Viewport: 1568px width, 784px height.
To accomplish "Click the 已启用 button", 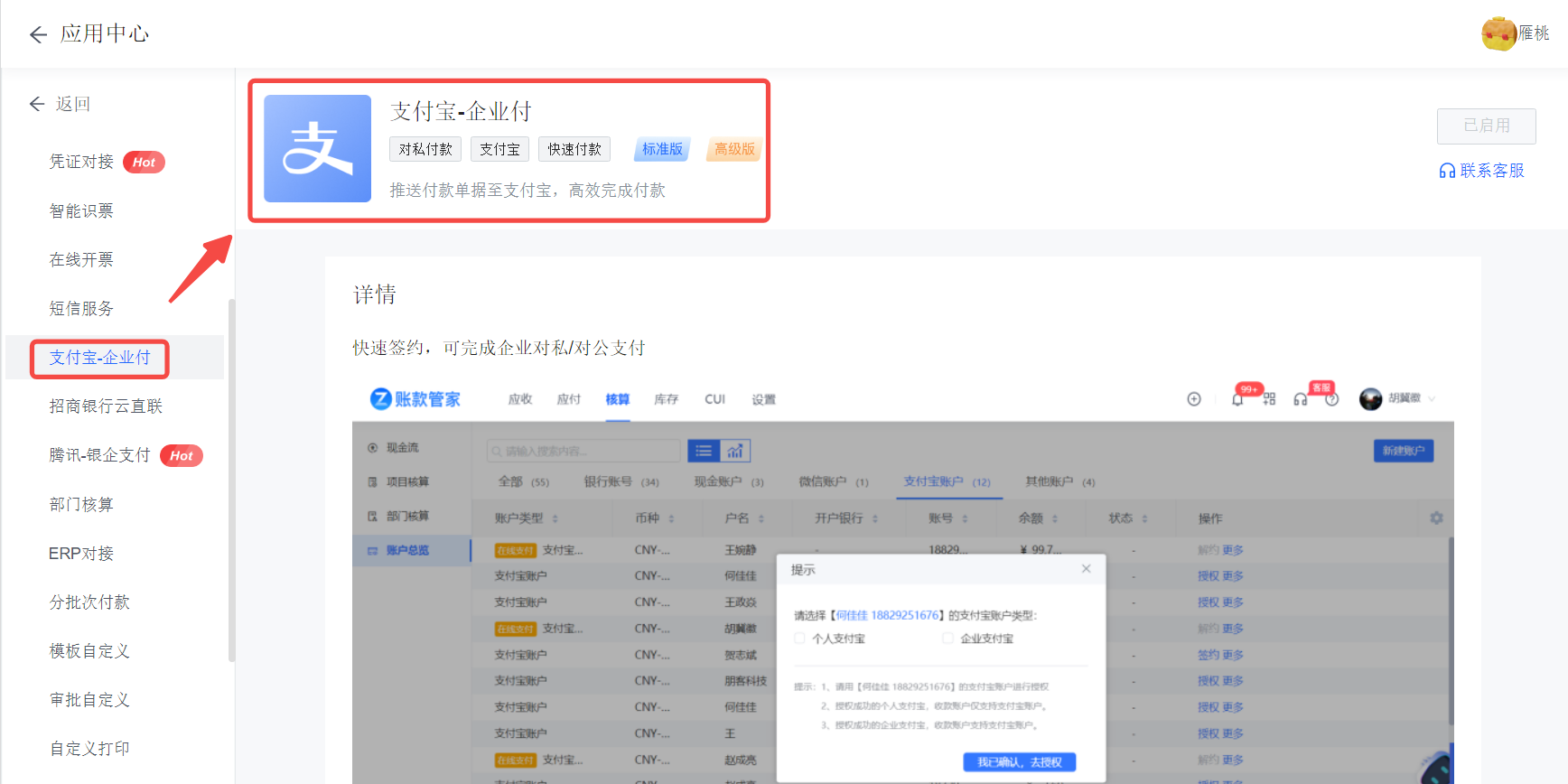I will tap(1487, 126).
